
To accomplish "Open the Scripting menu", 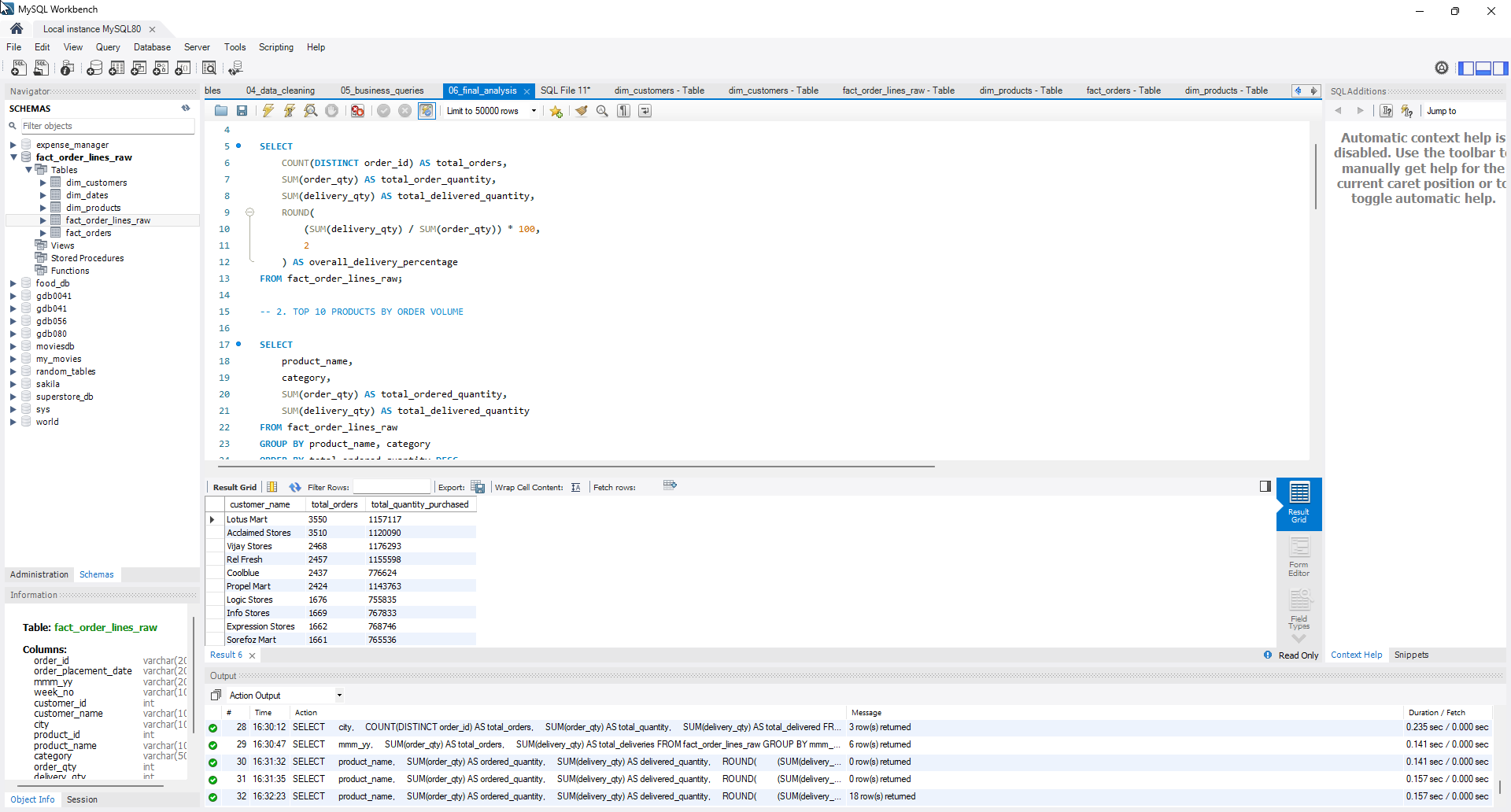I will pos(276,47).
